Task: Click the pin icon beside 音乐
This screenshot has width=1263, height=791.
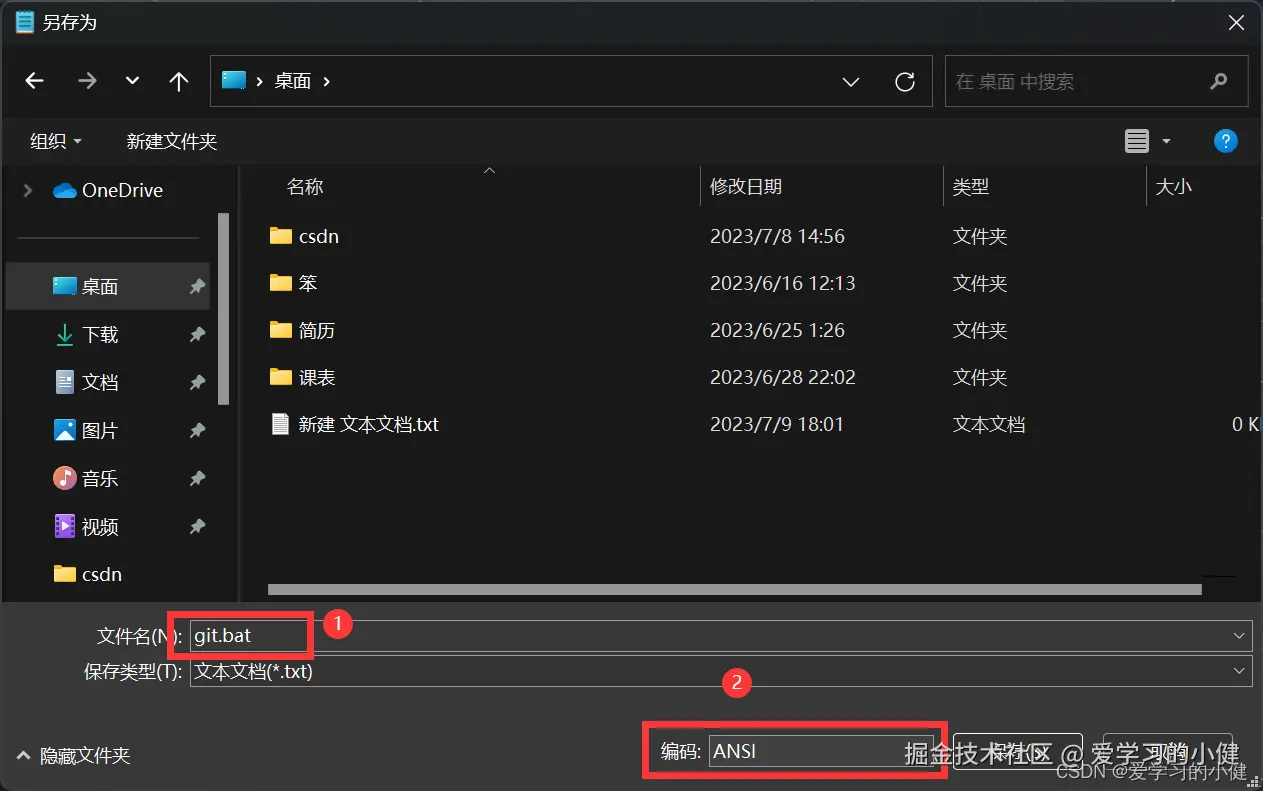Action: [197, 478]
